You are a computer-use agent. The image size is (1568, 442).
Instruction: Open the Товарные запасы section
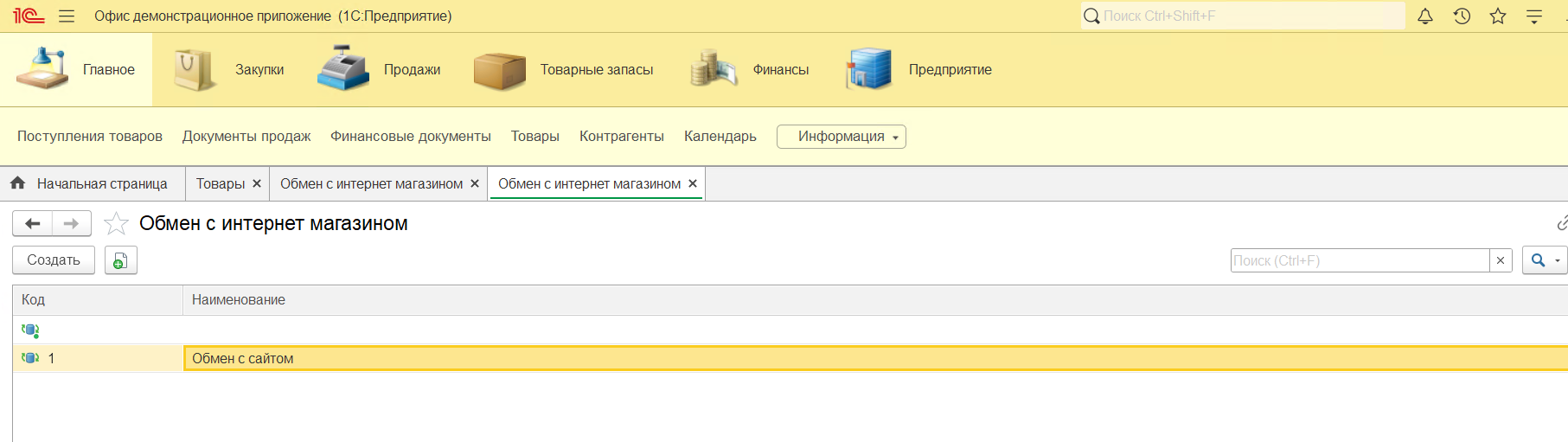point(565,70)
